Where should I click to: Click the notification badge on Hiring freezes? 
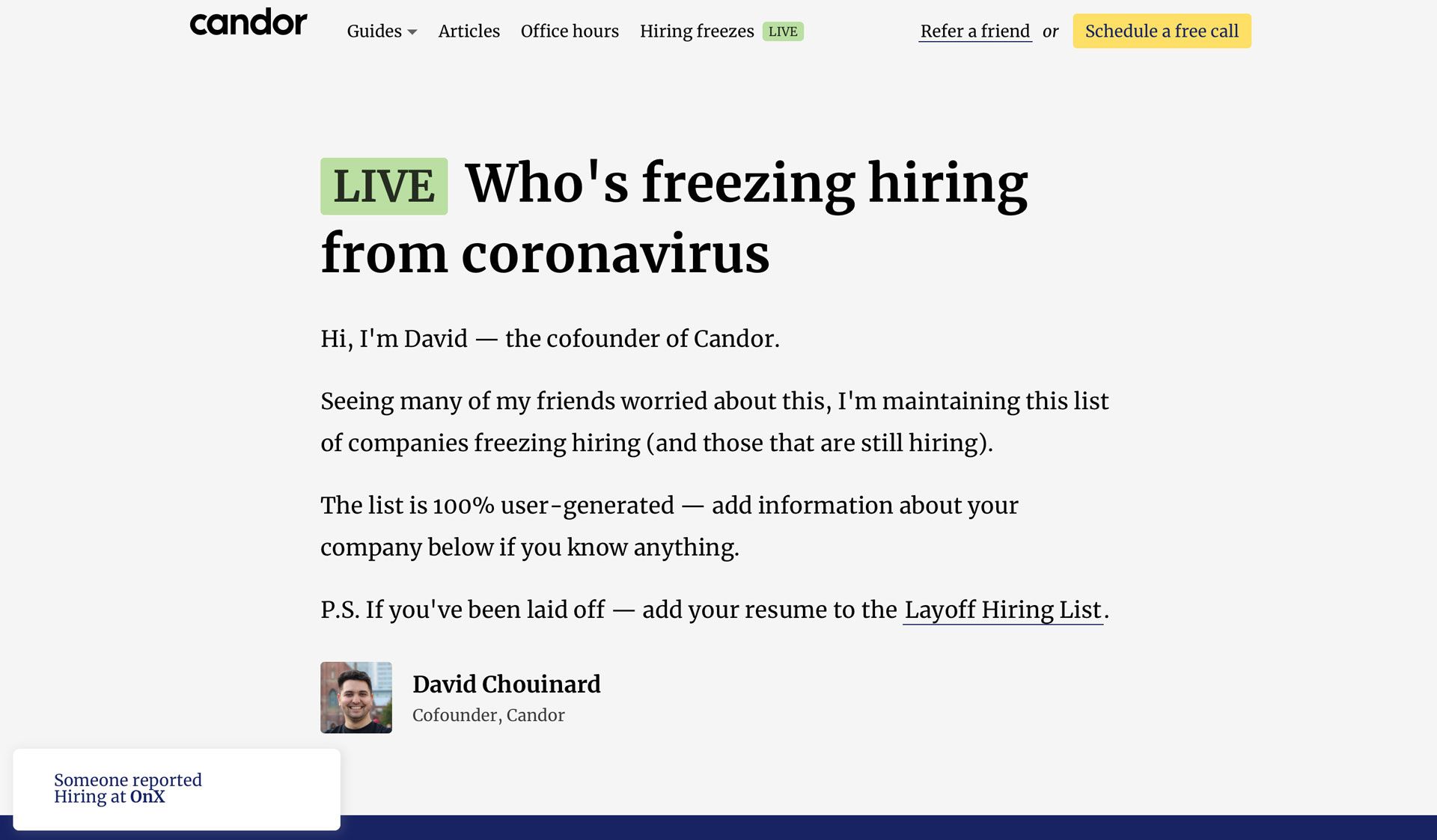pyautogui.click(x=783, y=31)
